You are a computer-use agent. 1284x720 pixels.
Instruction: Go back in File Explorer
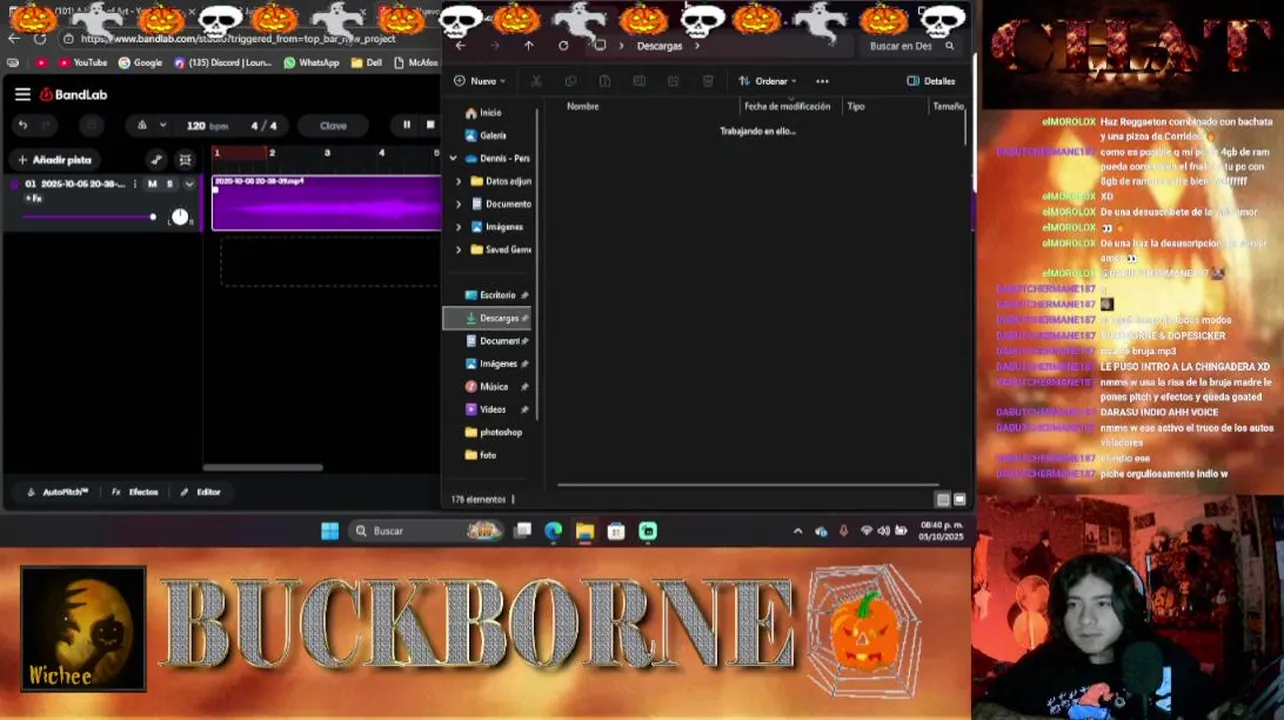click(x=460, y=46)
